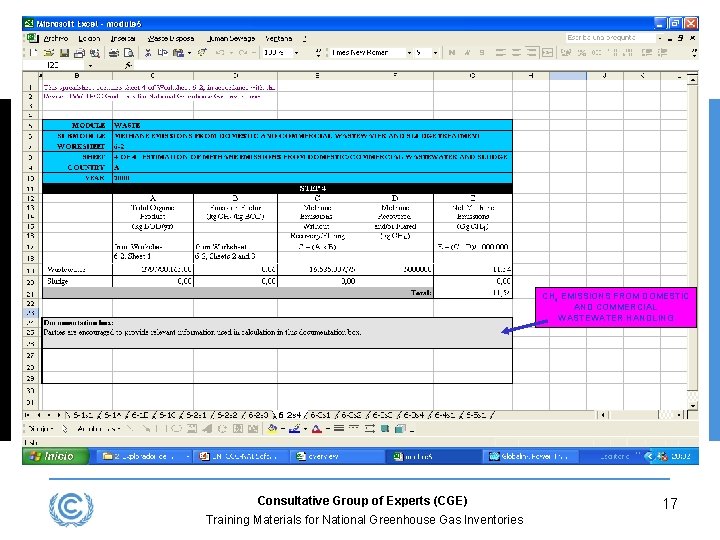Toggle Underline formatting
The width and height of the screenshot is (720, 540).
(x=482, y=53)
